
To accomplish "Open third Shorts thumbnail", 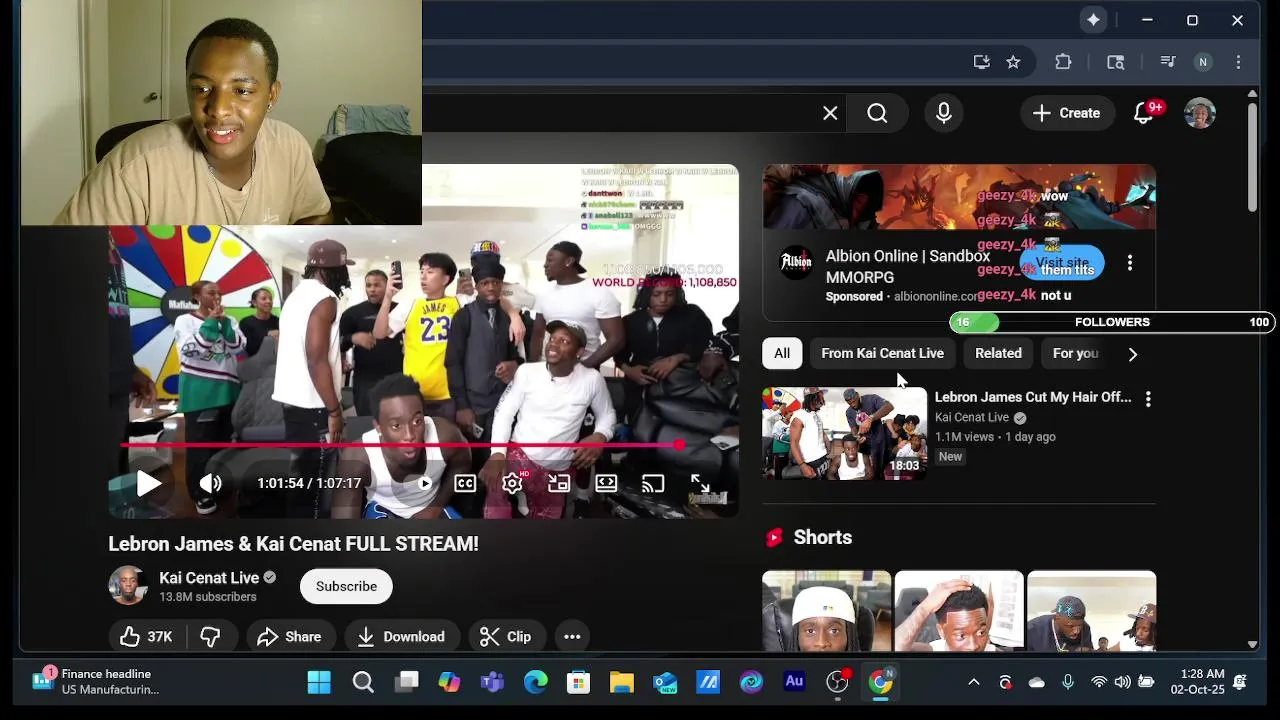I will (1092, 611).
